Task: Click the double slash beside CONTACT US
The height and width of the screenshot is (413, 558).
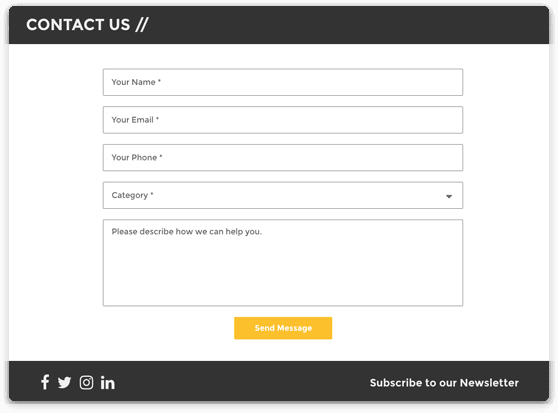Action: [142, 25]
